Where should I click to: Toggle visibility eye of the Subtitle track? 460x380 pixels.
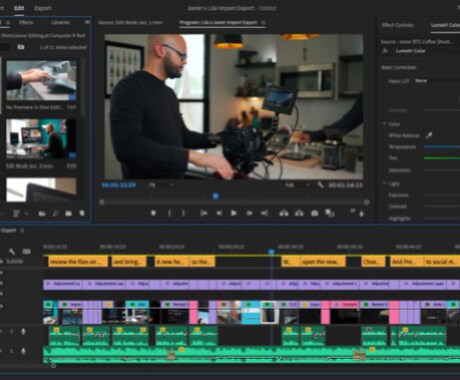1,262
